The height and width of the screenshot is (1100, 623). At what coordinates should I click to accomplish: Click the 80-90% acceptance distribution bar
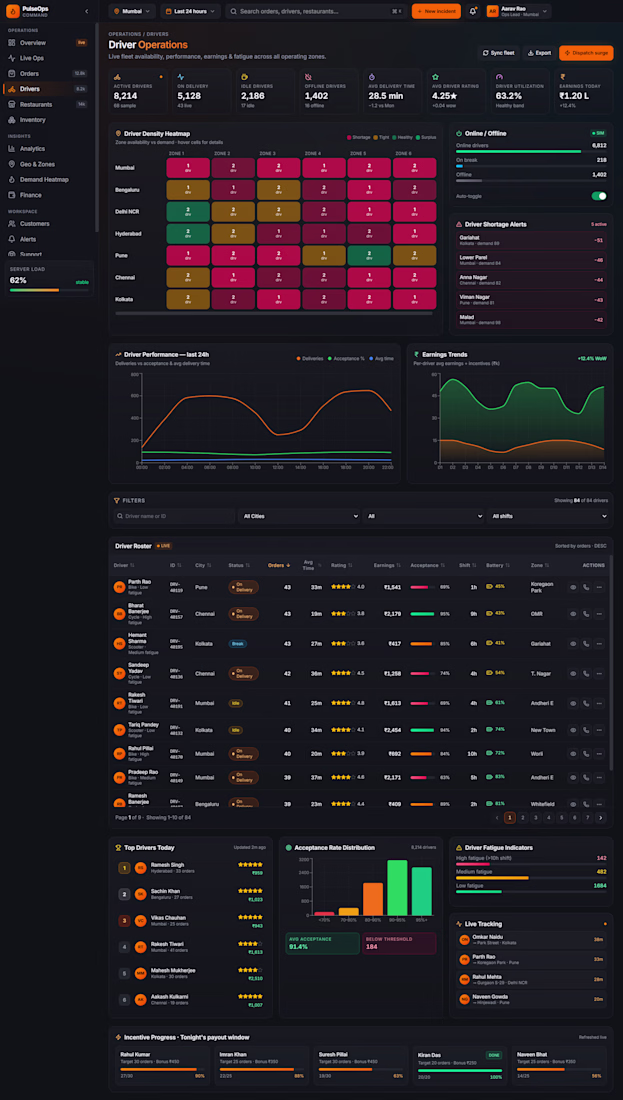[x=373, y=899]
